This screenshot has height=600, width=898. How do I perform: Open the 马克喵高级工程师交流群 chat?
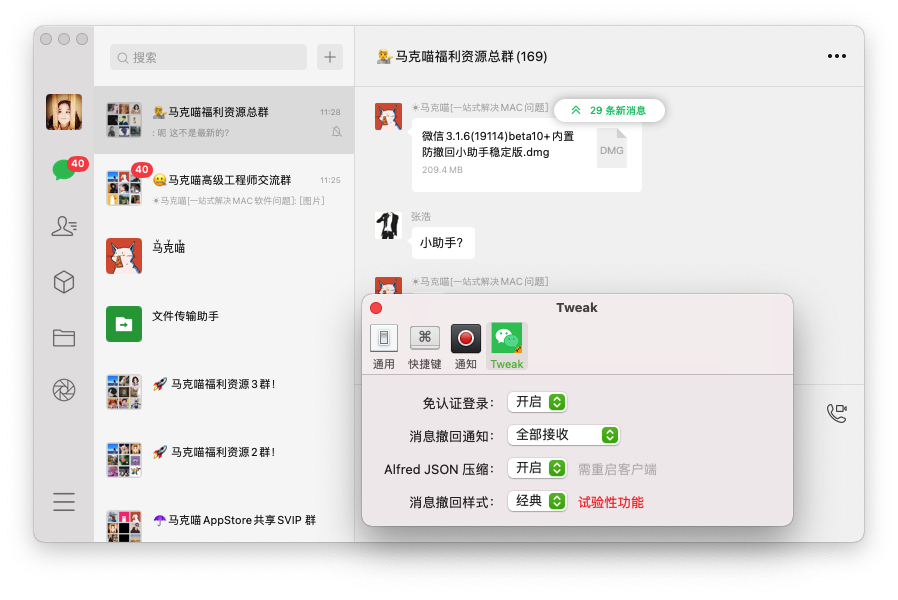click(x=224, y=188)
